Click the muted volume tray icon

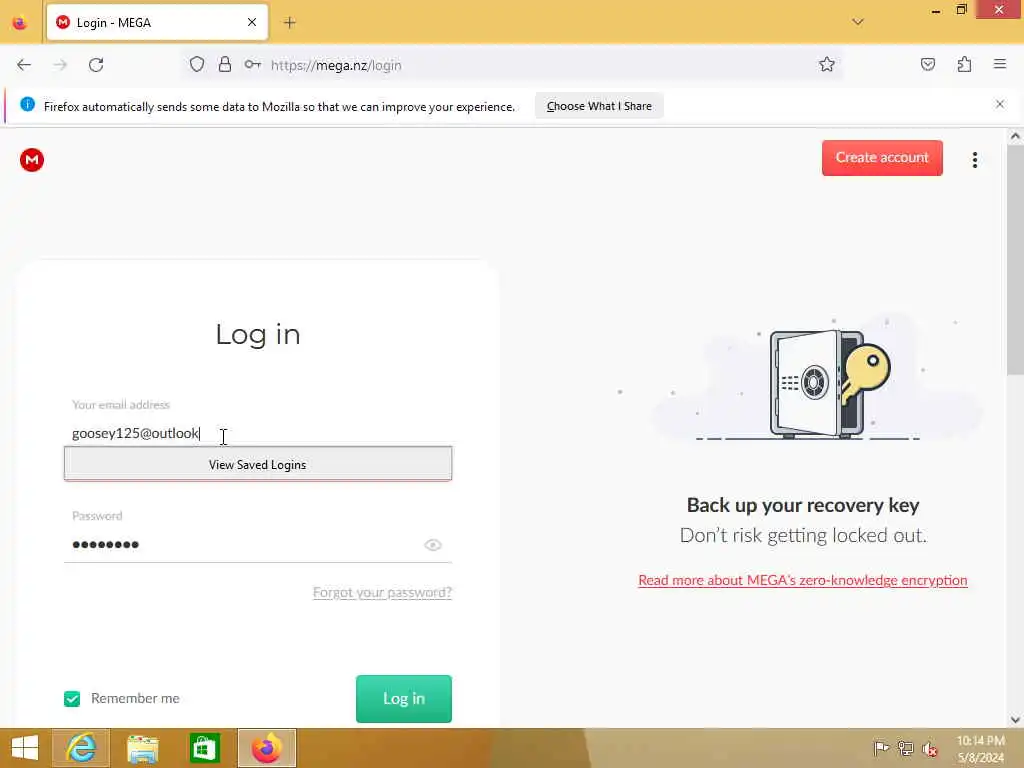[930, 749]
